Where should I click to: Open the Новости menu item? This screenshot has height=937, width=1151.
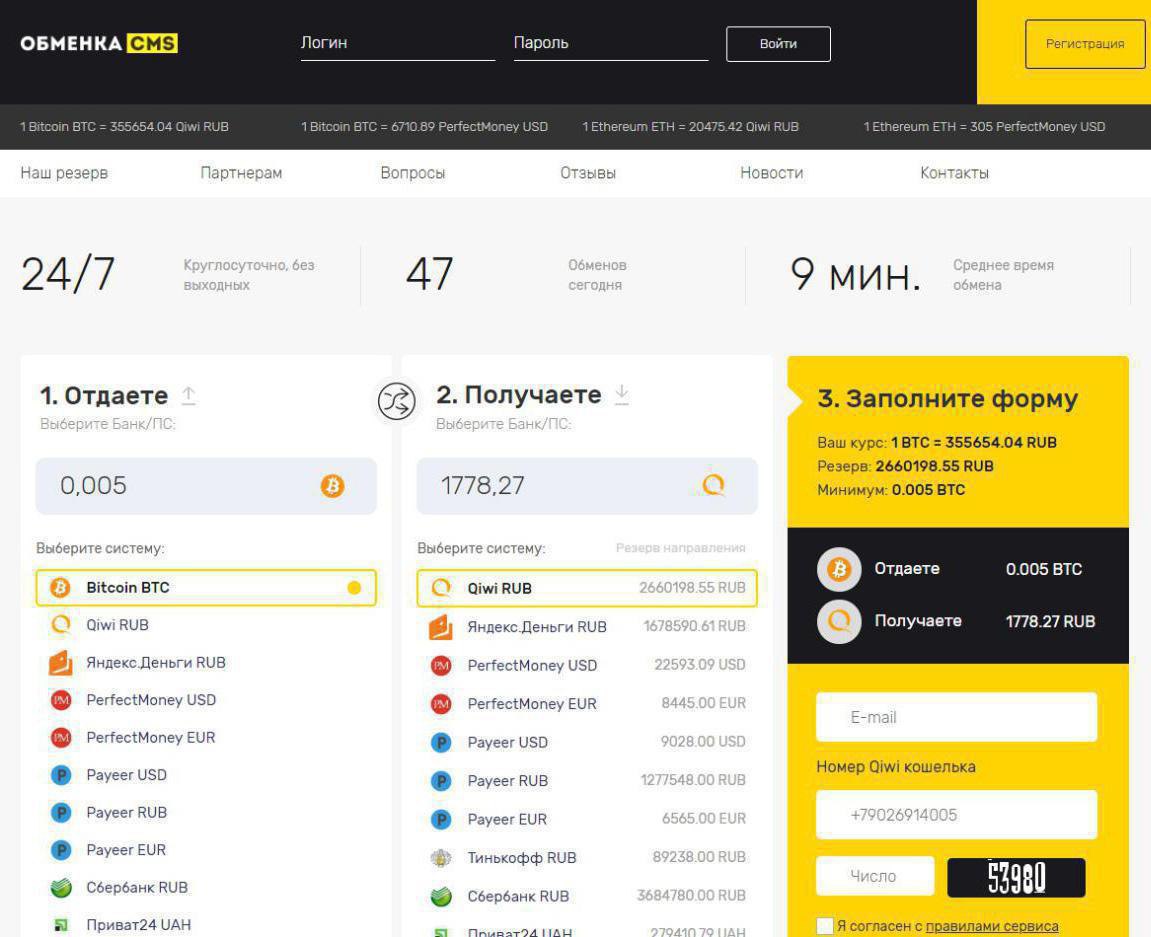point(771,173)
